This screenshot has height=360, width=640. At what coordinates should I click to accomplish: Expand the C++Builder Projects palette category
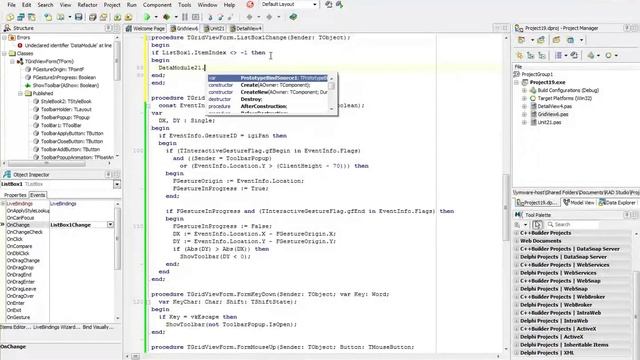516,233
